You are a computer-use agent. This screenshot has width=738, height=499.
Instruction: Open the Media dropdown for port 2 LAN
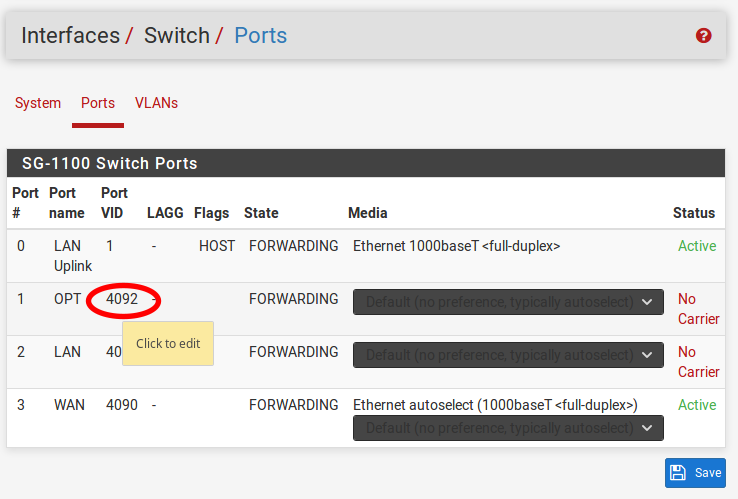pyautogui.click(x=508, y=355)
